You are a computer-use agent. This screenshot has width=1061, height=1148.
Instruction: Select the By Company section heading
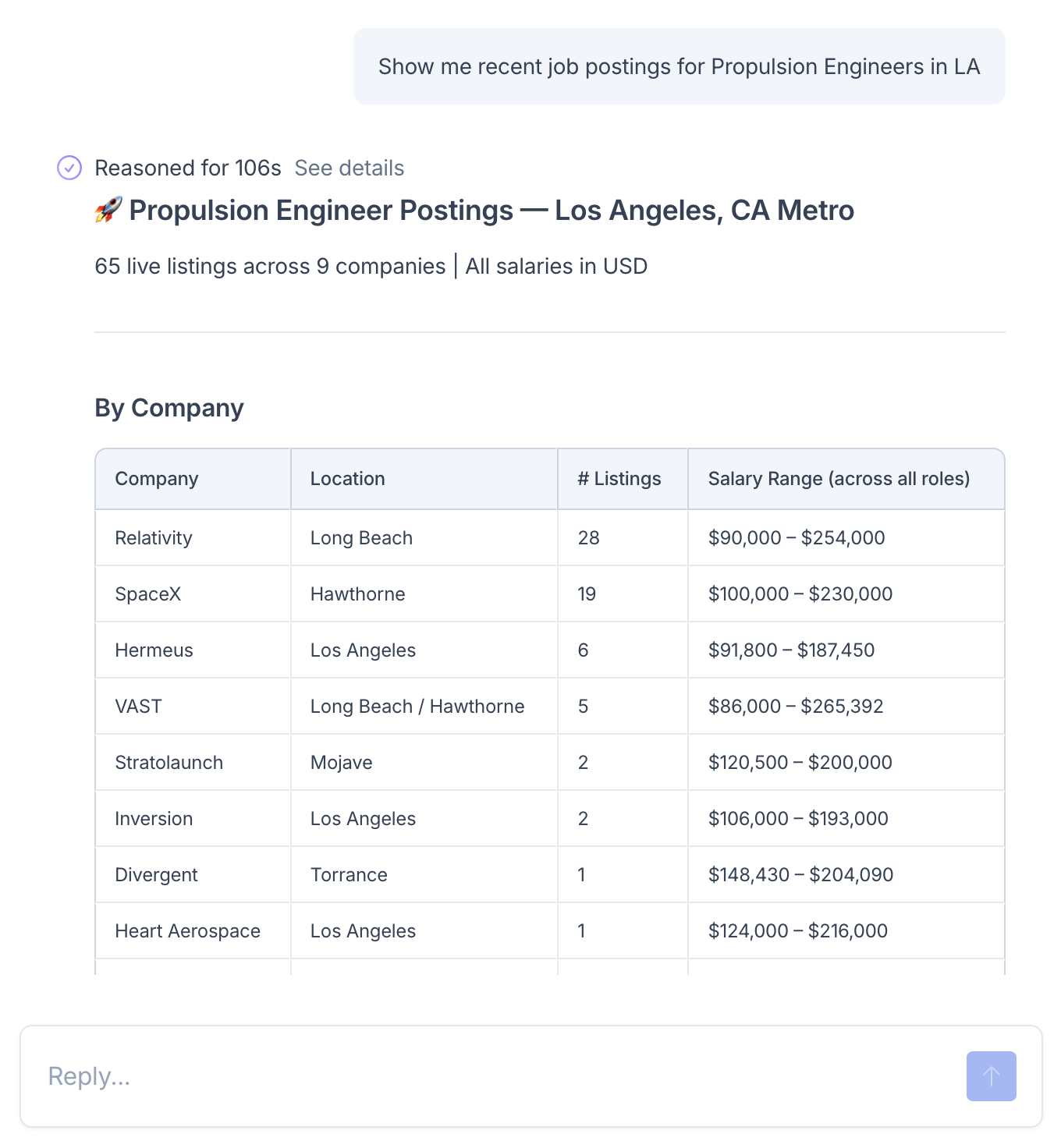169,408
